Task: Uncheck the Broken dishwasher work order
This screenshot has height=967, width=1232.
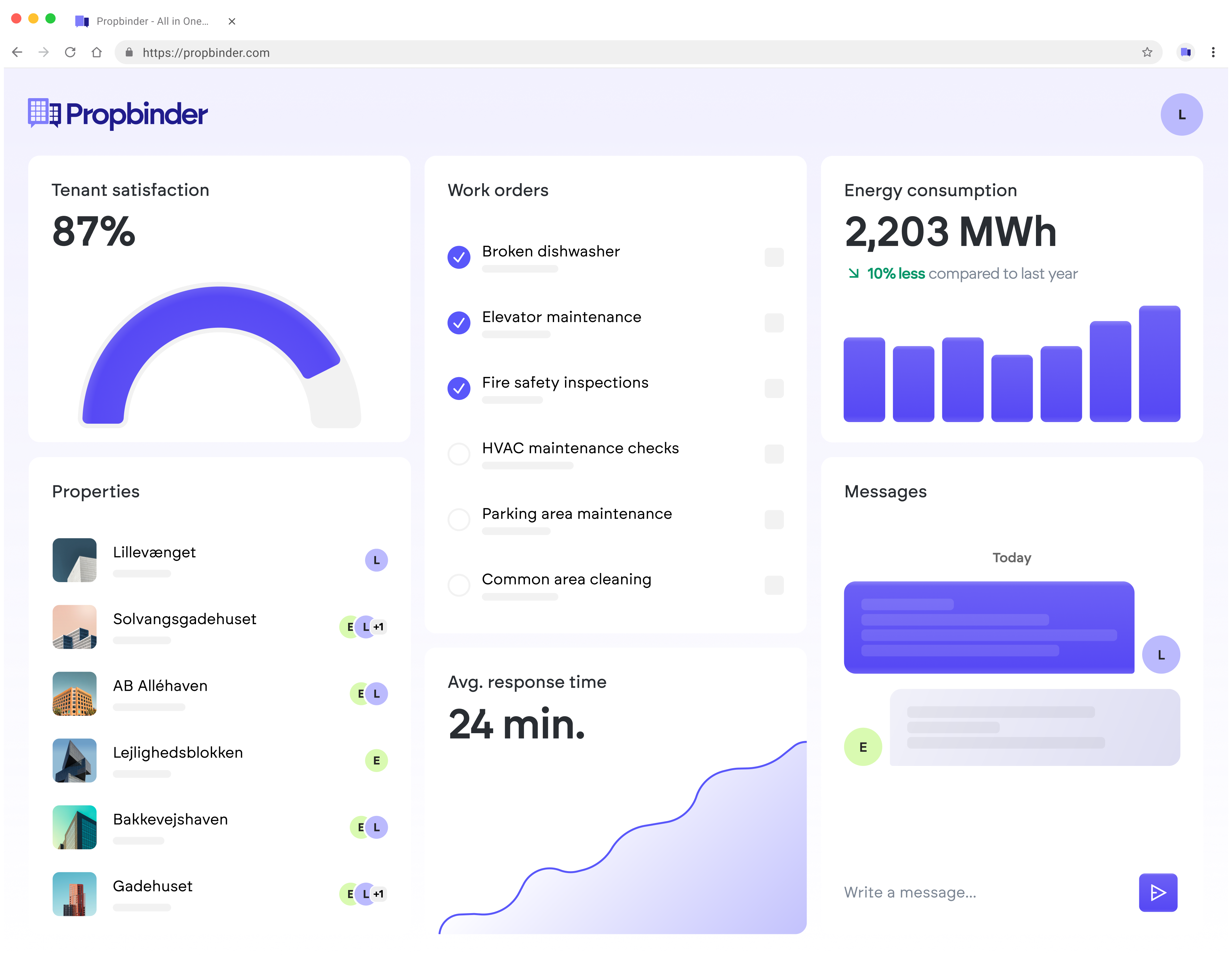Action: [x=458, y=257]
